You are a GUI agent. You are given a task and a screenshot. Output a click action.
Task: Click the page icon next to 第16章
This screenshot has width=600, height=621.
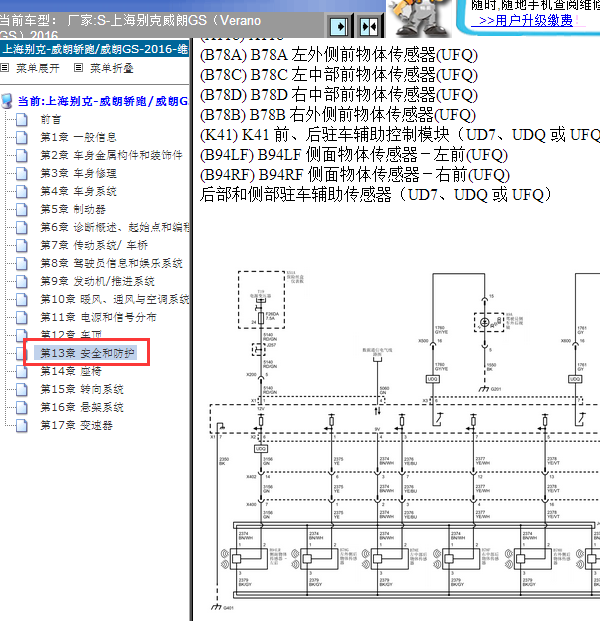[22, 408]
